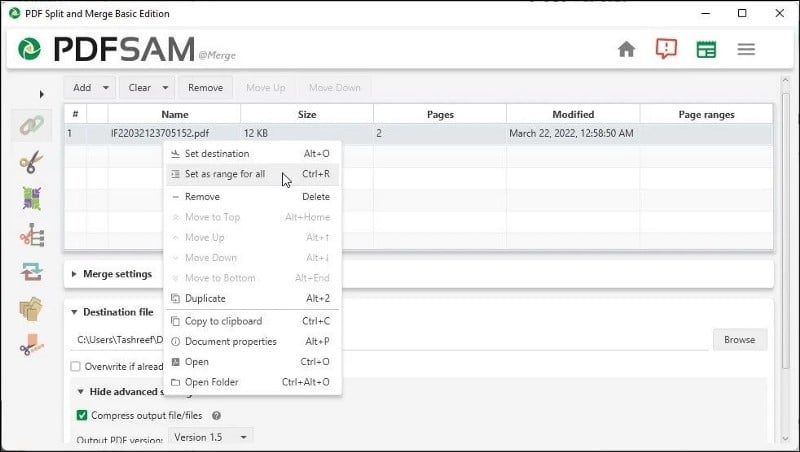Open the Output PDF version dropdown
Screen dimensions: 800x452
pos(210,437)
